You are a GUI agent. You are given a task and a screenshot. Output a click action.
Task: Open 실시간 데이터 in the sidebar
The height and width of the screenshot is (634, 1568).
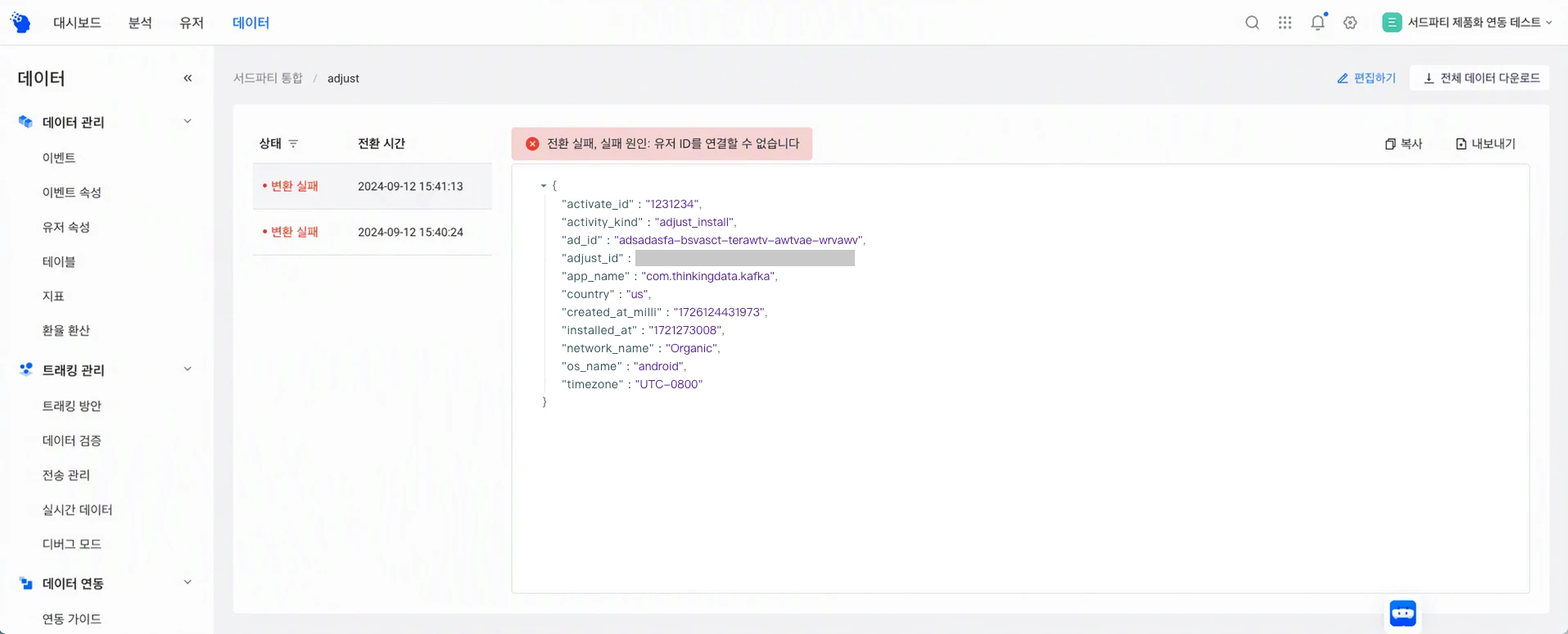pyautogui.click(x=77, y=509)
